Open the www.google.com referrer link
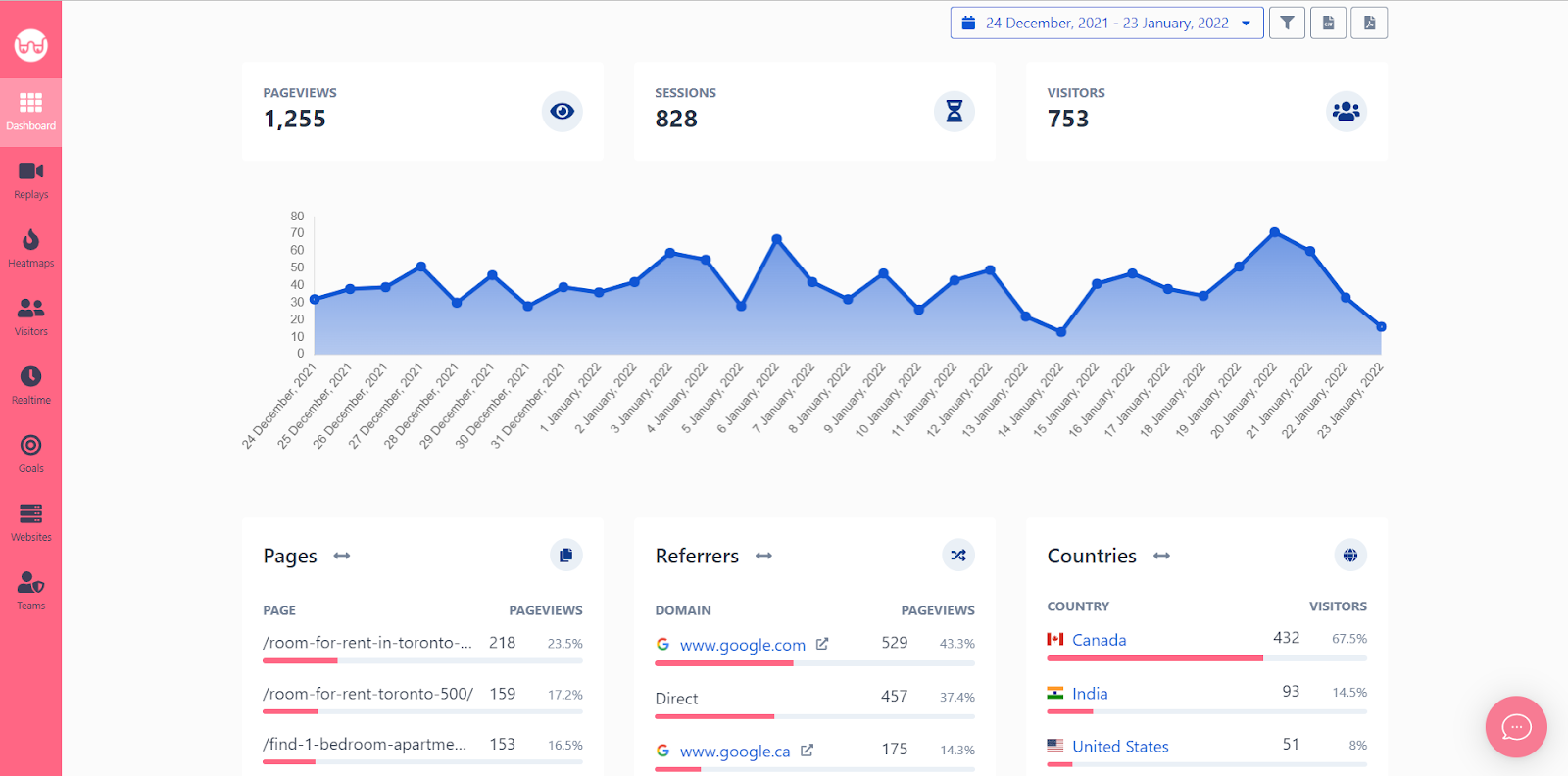 coord(743,645)
